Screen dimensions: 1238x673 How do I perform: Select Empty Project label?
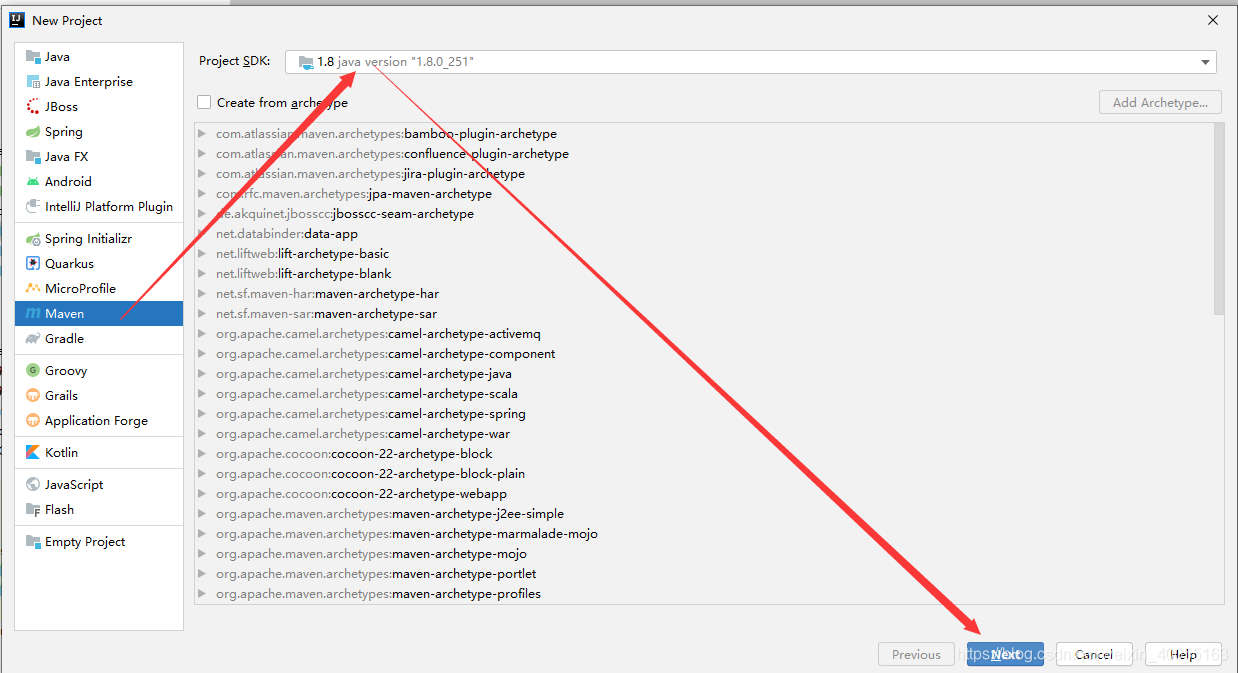coord(85,542)
